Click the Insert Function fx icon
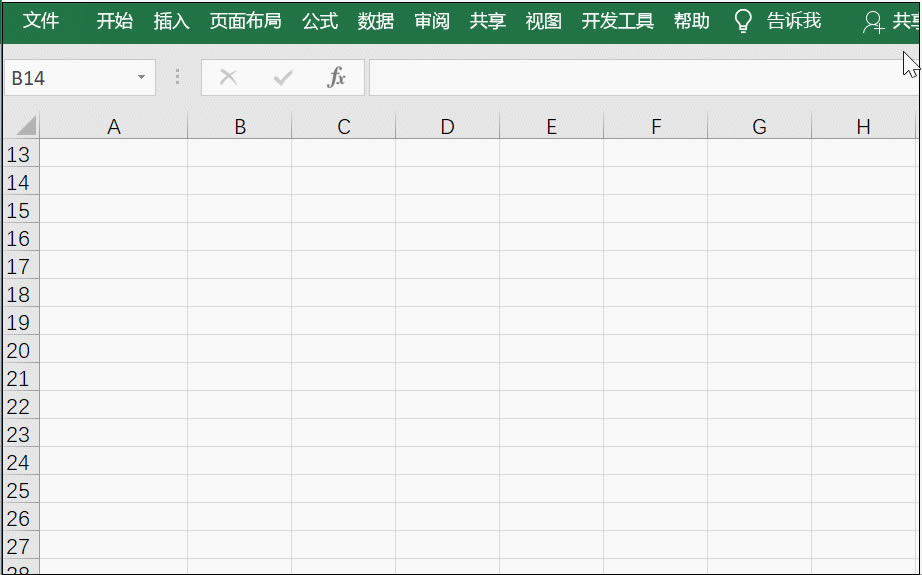This screenshot has height=575, width=922. 337,78
